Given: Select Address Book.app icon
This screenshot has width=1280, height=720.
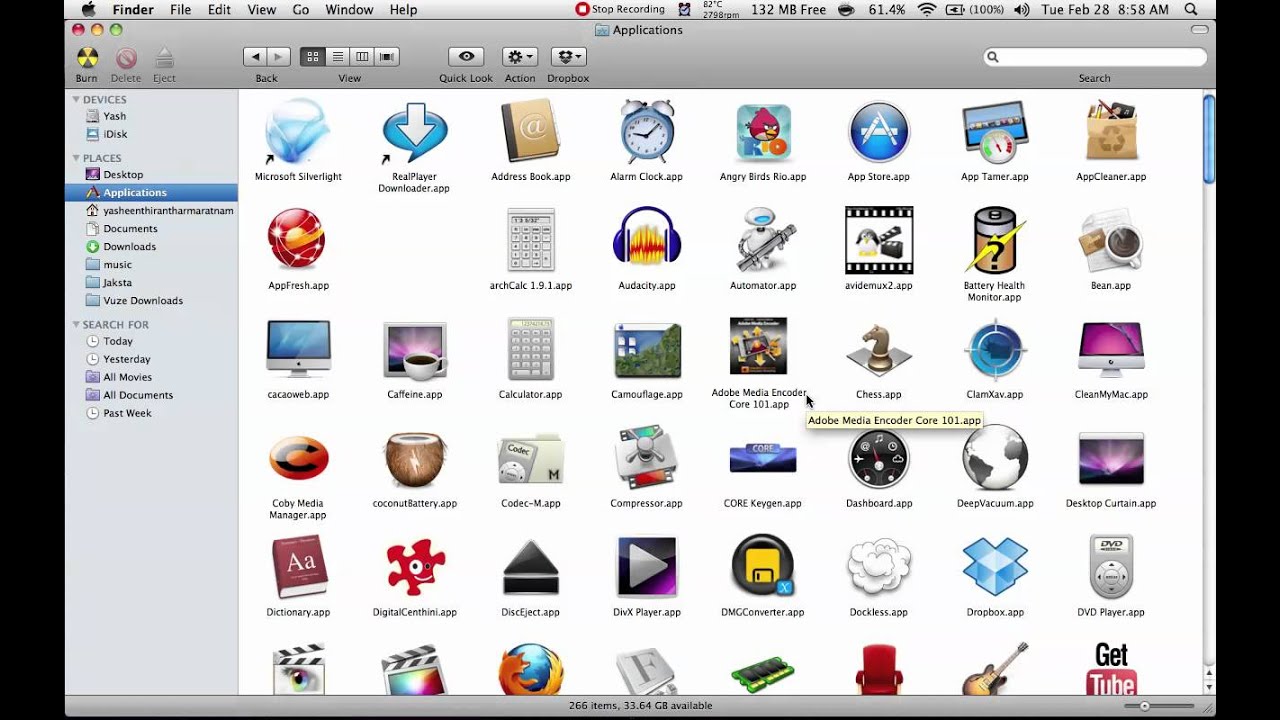Looking at the screenshot, I should click(530, 131).
